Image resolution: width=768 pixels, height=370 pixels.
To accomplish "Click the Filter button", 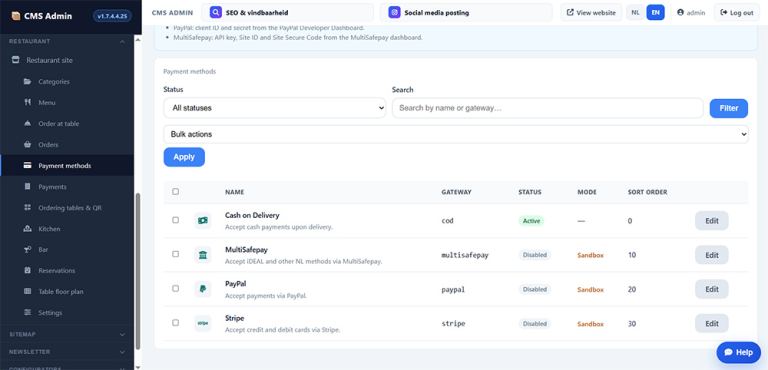I will tap(728, 108).
